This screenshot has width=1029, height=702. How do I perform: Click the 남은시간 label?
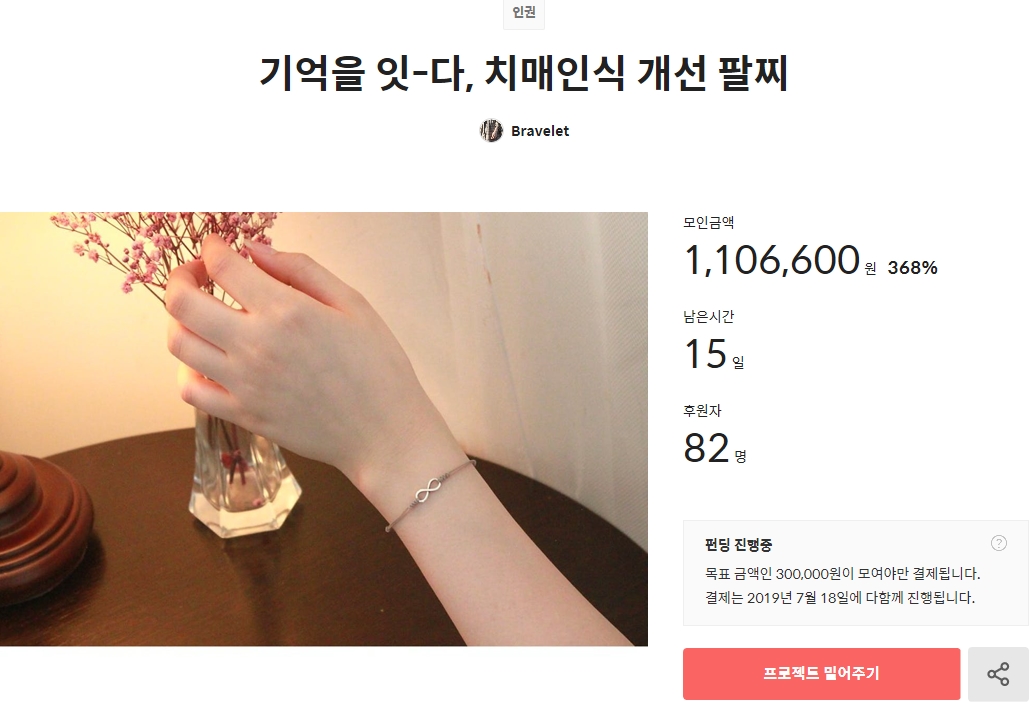point(708,316)
